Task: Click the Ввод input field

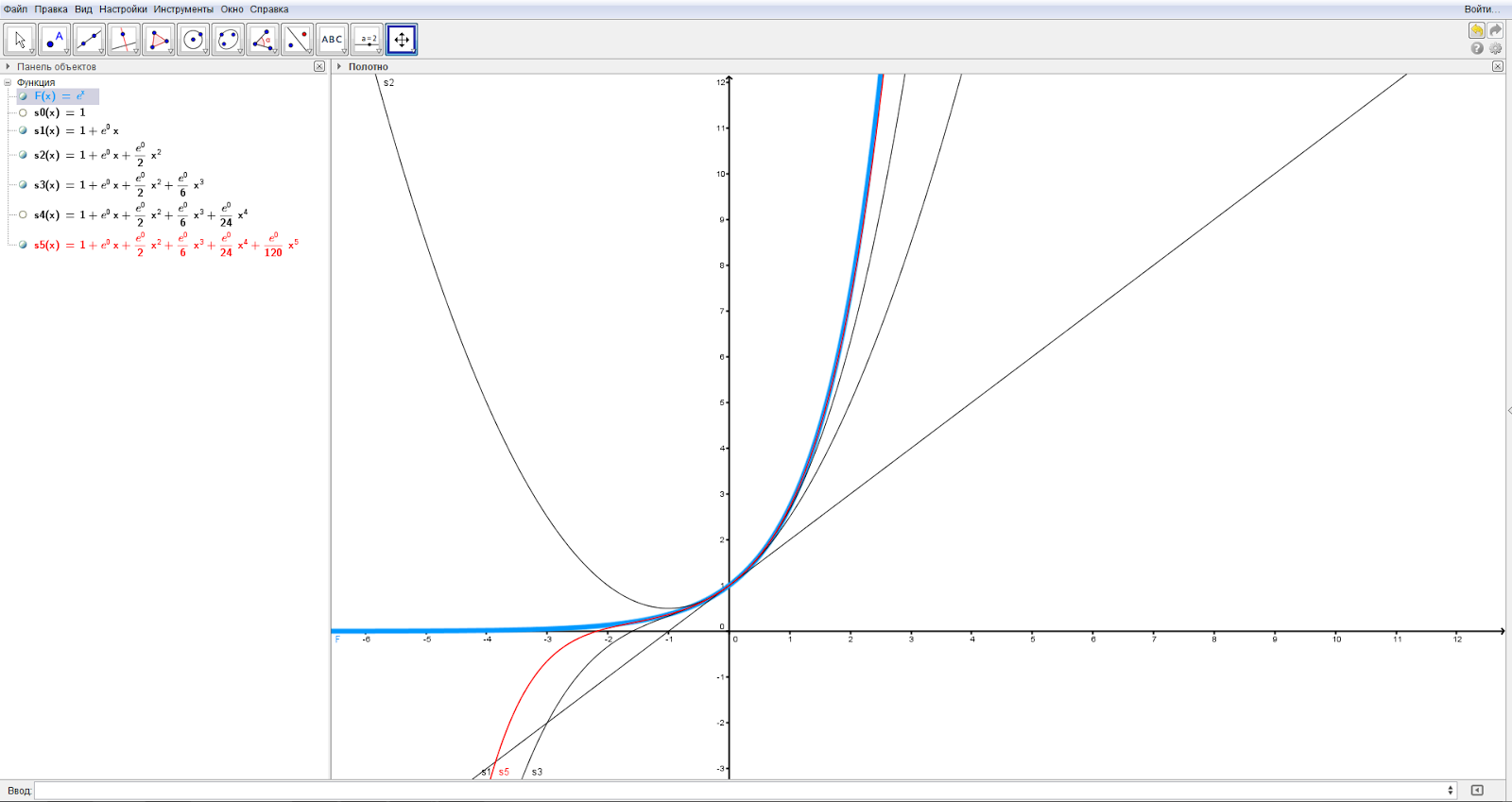Action: 740,790
